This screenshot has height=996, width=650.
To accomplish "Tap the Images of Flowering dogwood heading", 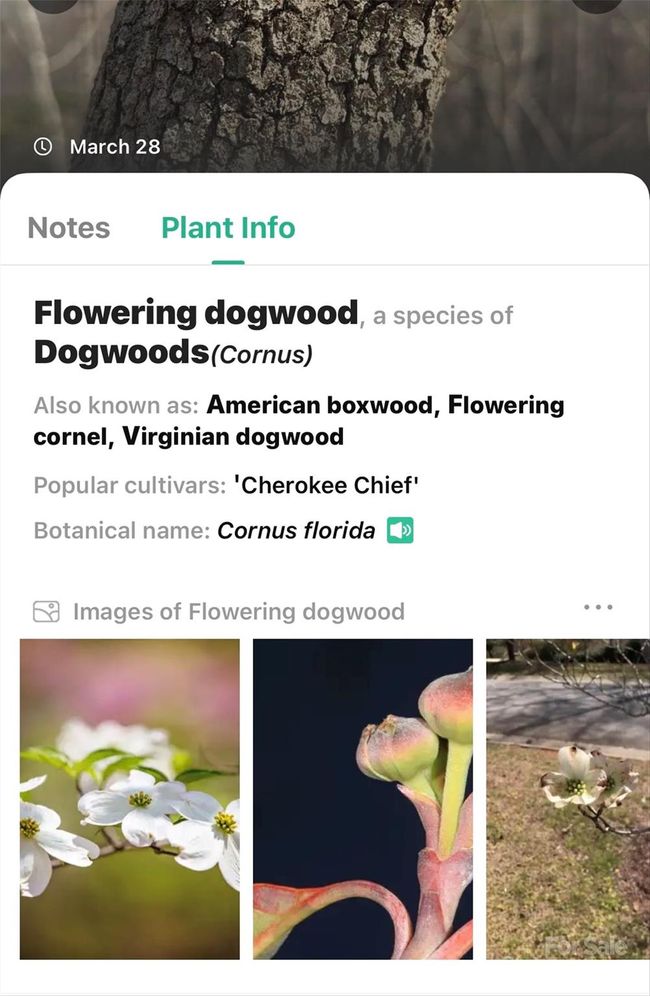I will pyautogui.click(x=239, y=611).
